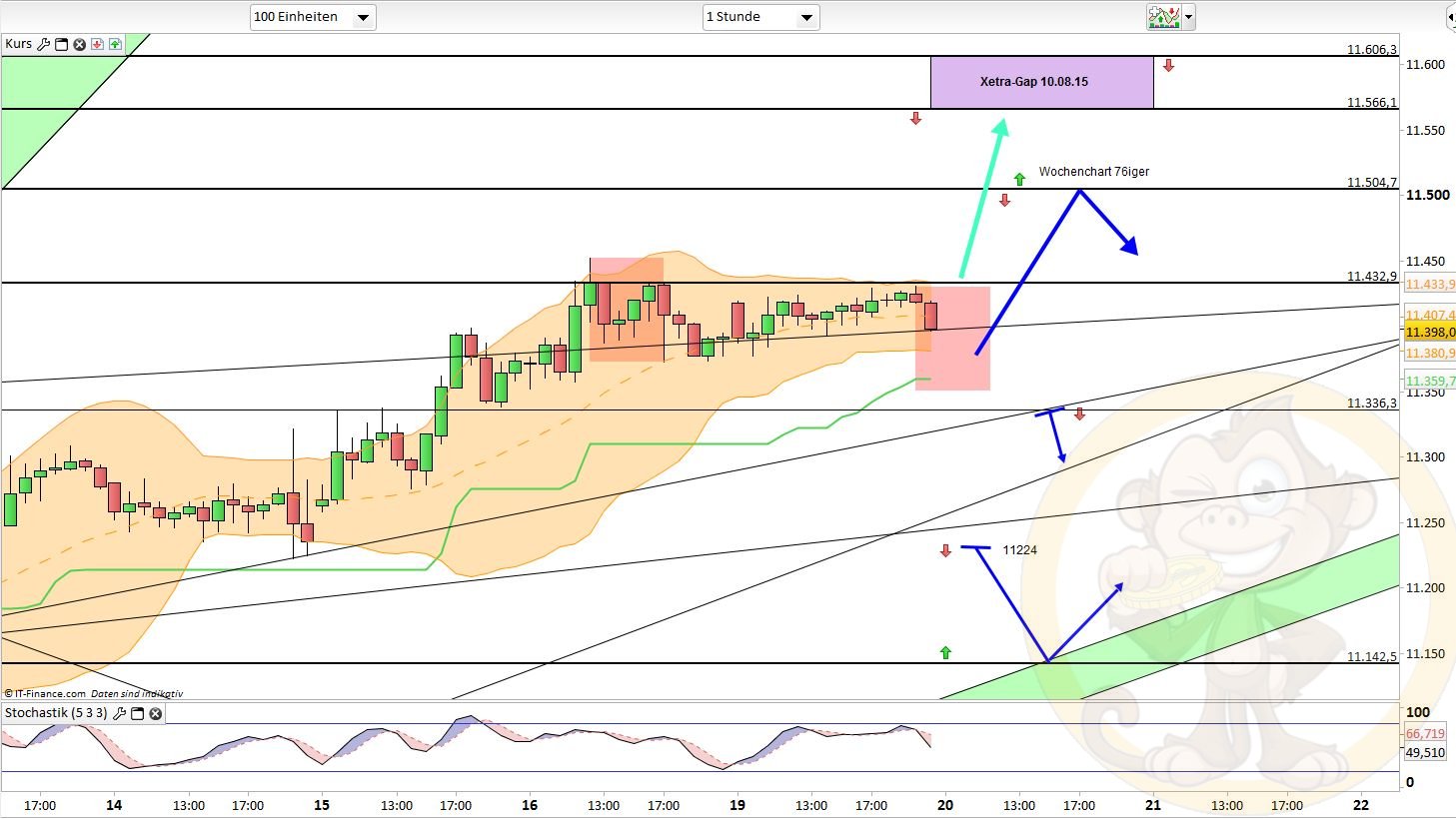Click the scroll arrow at top-right edge
Screen dimensions: 1456x819
[1449, 17]
